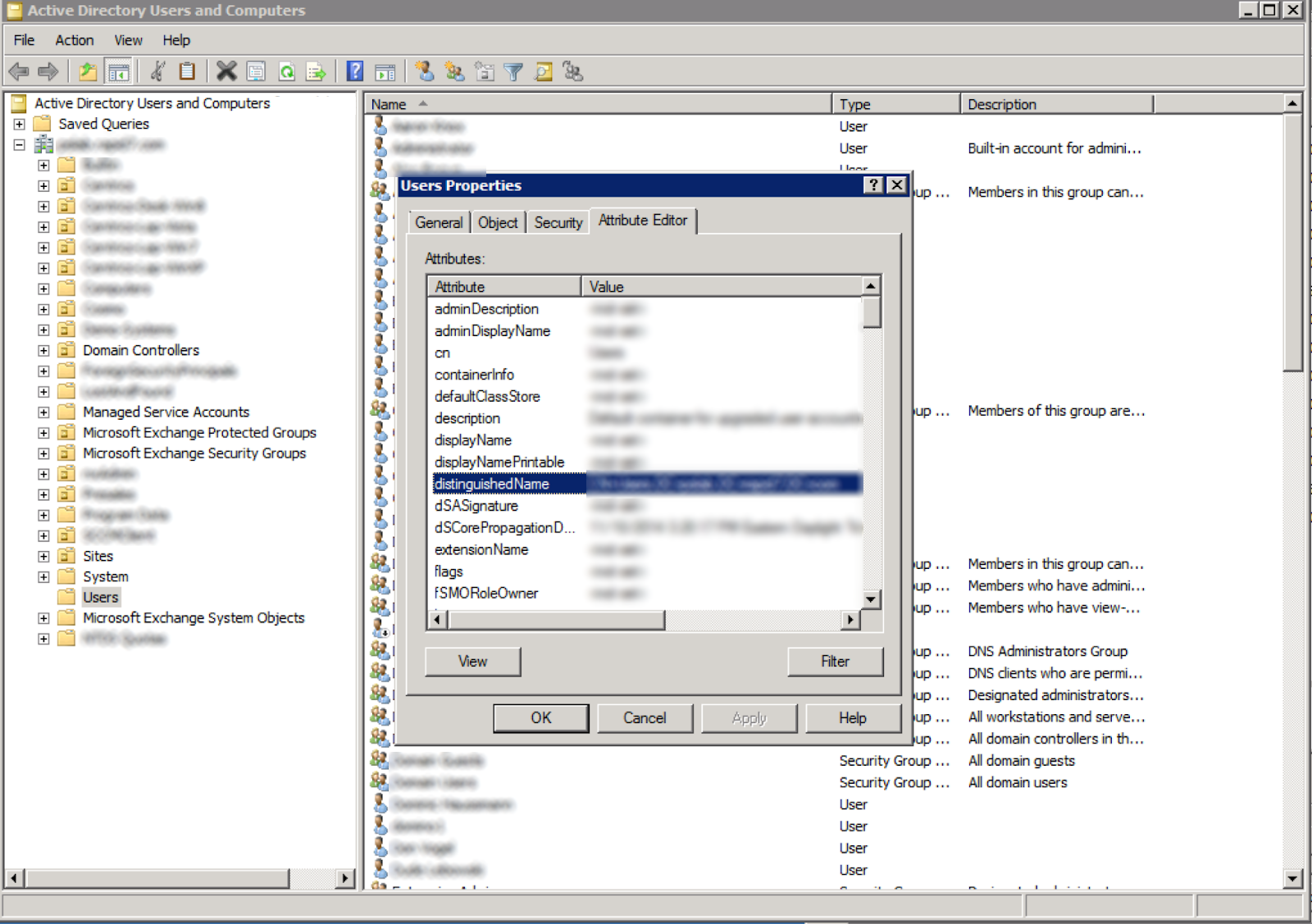Viewport: 1312px width, 924px height.
Task: Select the Attribute Editor tab
Action: point(643,221)
